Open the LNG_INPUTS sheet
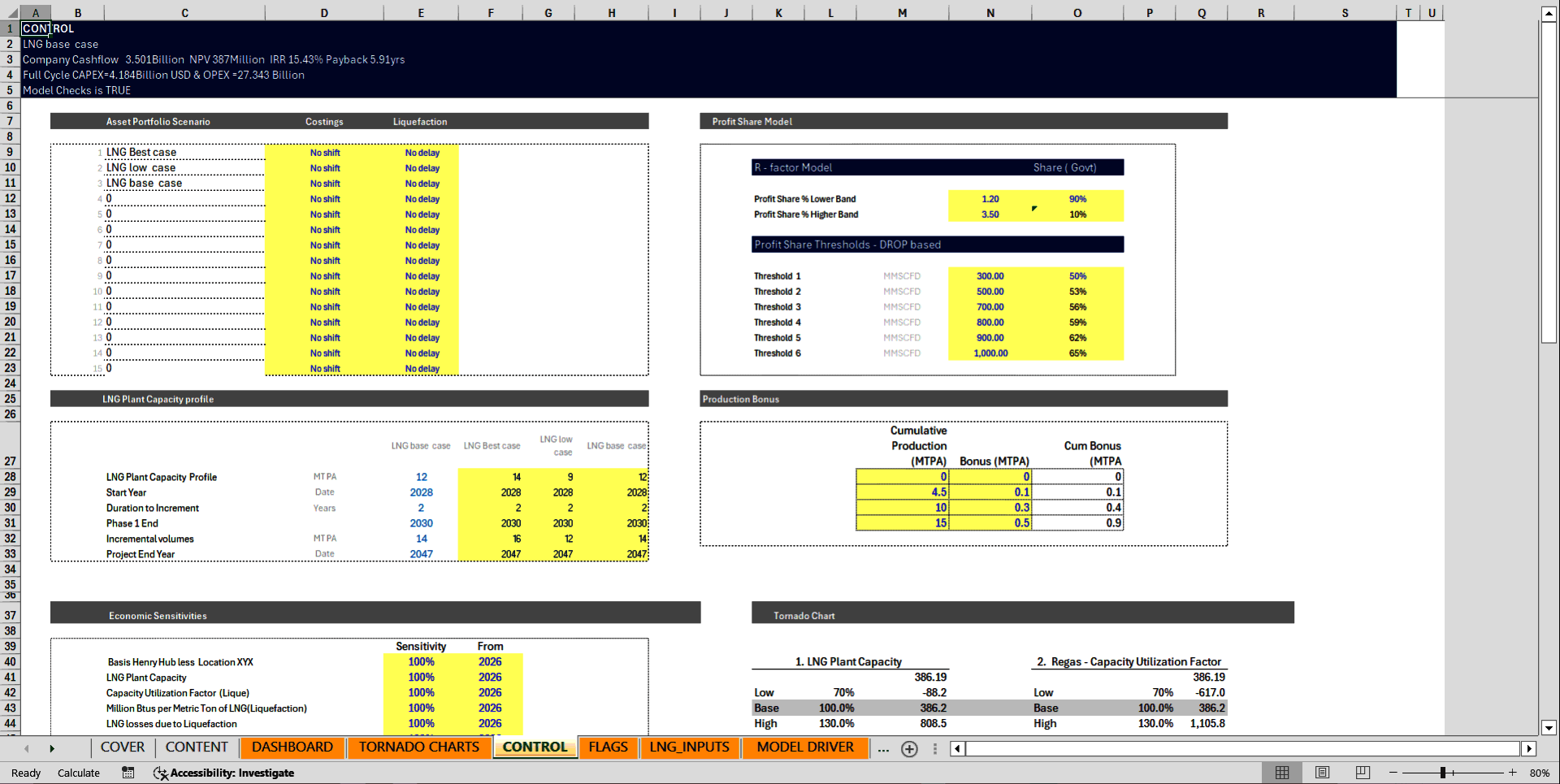Image resolution: width=1560 pixels, height=784 pixels. tap(690, 747)
